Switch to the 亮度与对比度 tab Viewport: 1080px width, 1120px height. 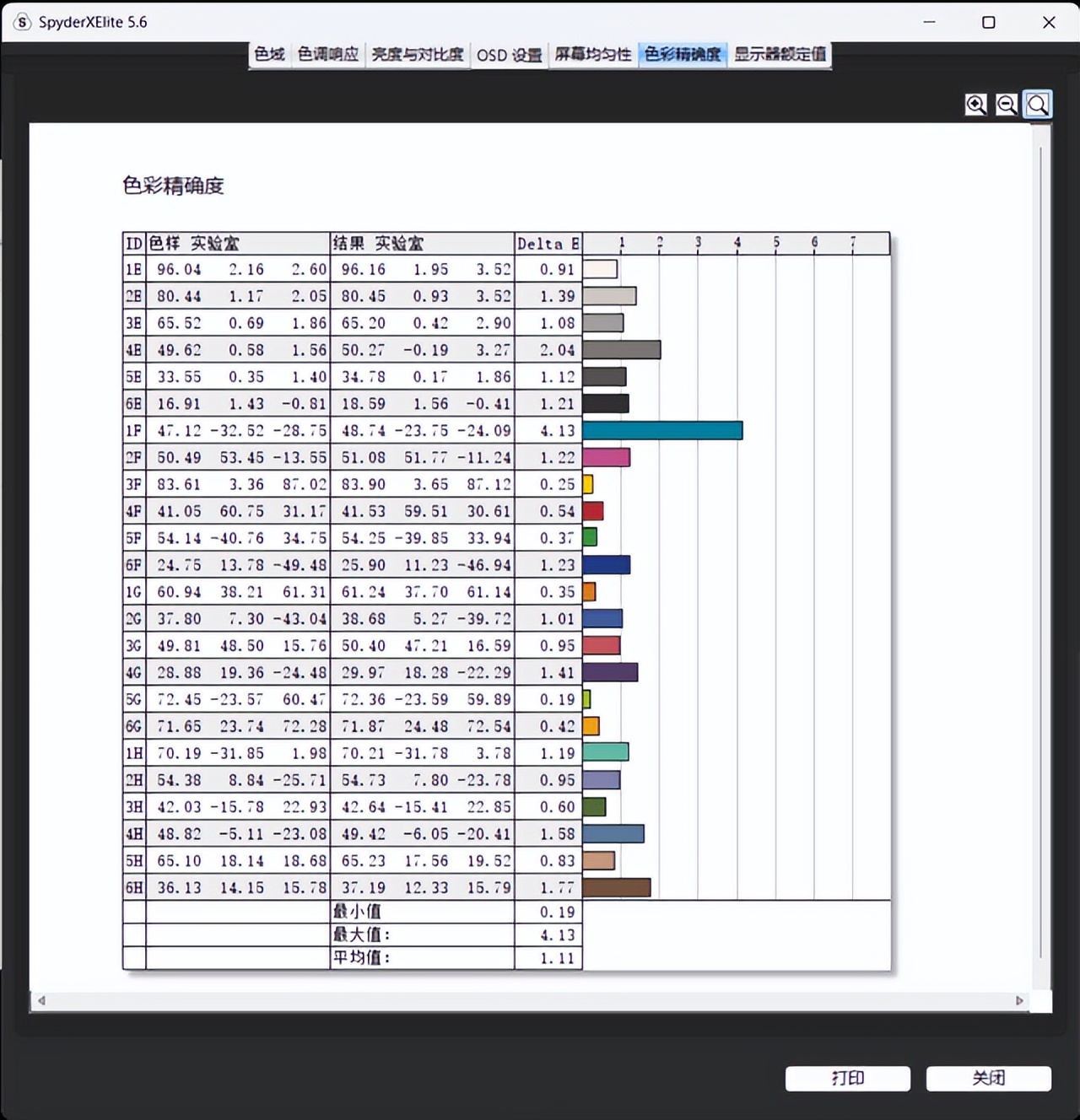(417, 54)
